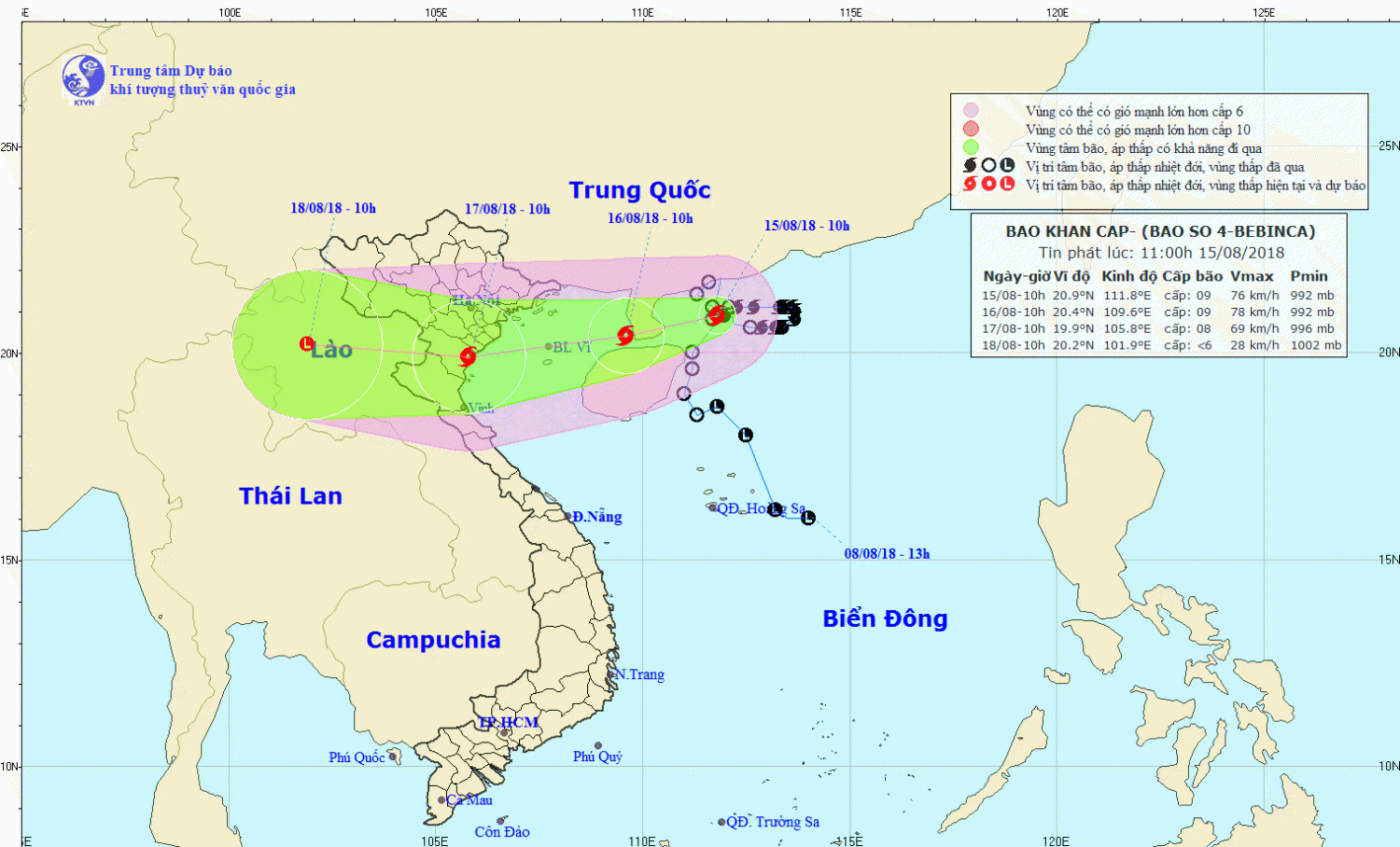Click the '1002 mb' pressure cell
This screenshot has height=847, width=1400.
(x=1316, y=345)
